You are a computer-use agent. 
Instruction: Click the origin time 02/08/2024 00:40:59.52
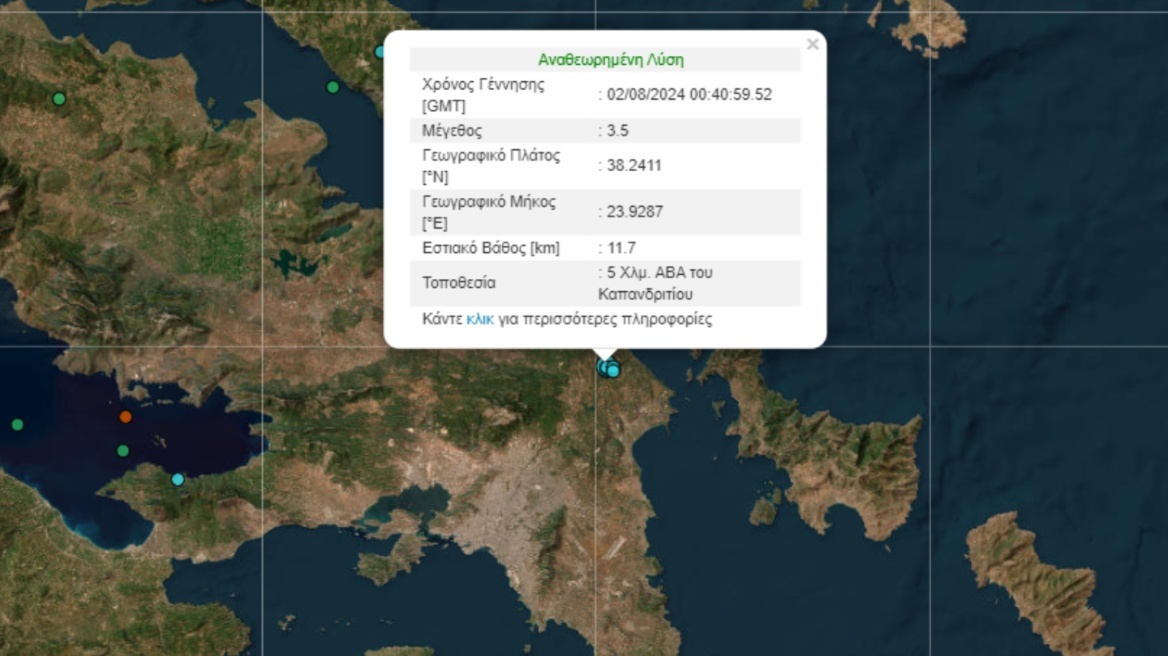tap(686, 95)
